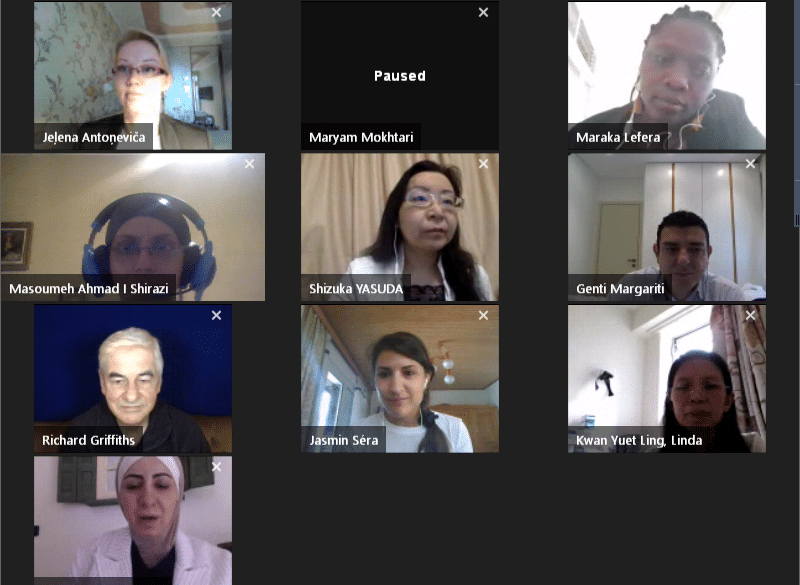
Task: Select Masoumeh Ahmad I Shirazi's video thumbnail
Action: 133,227
